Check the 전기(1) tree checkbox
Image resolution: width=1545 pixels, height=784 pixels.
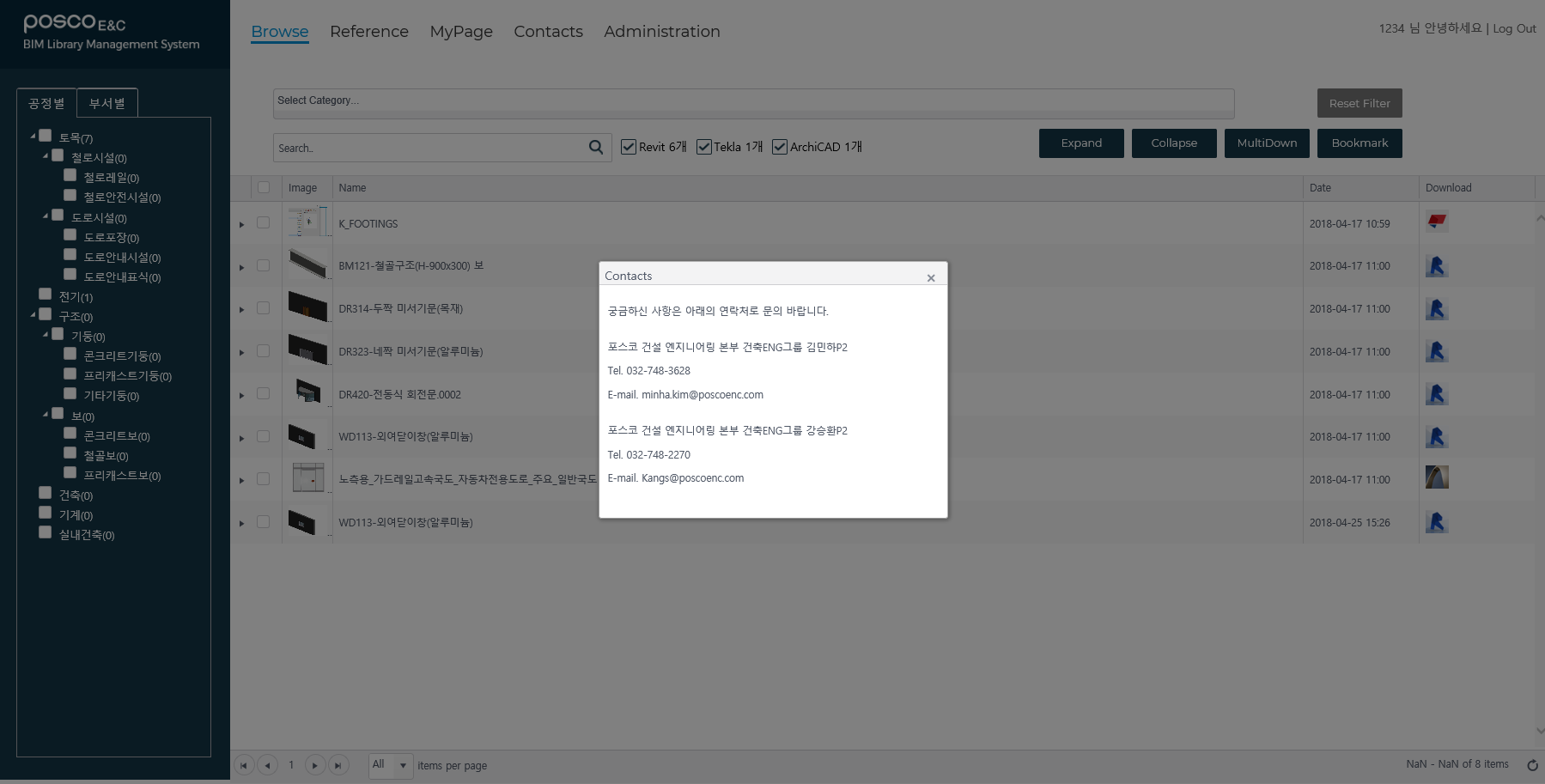point(46,294)
